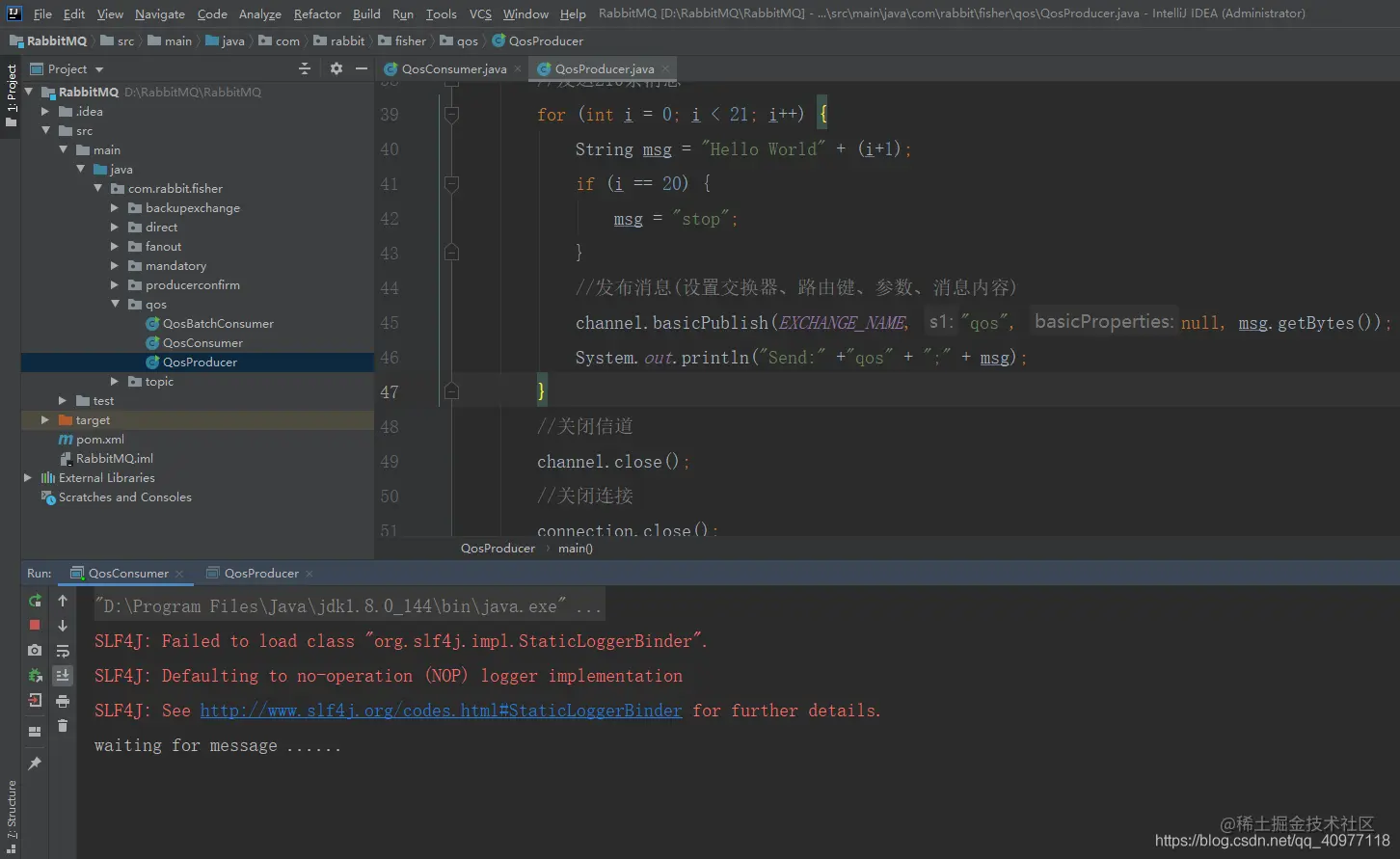Clear console with trash icon
Screen dimensions: 1400x859
(x=63, y=726)
